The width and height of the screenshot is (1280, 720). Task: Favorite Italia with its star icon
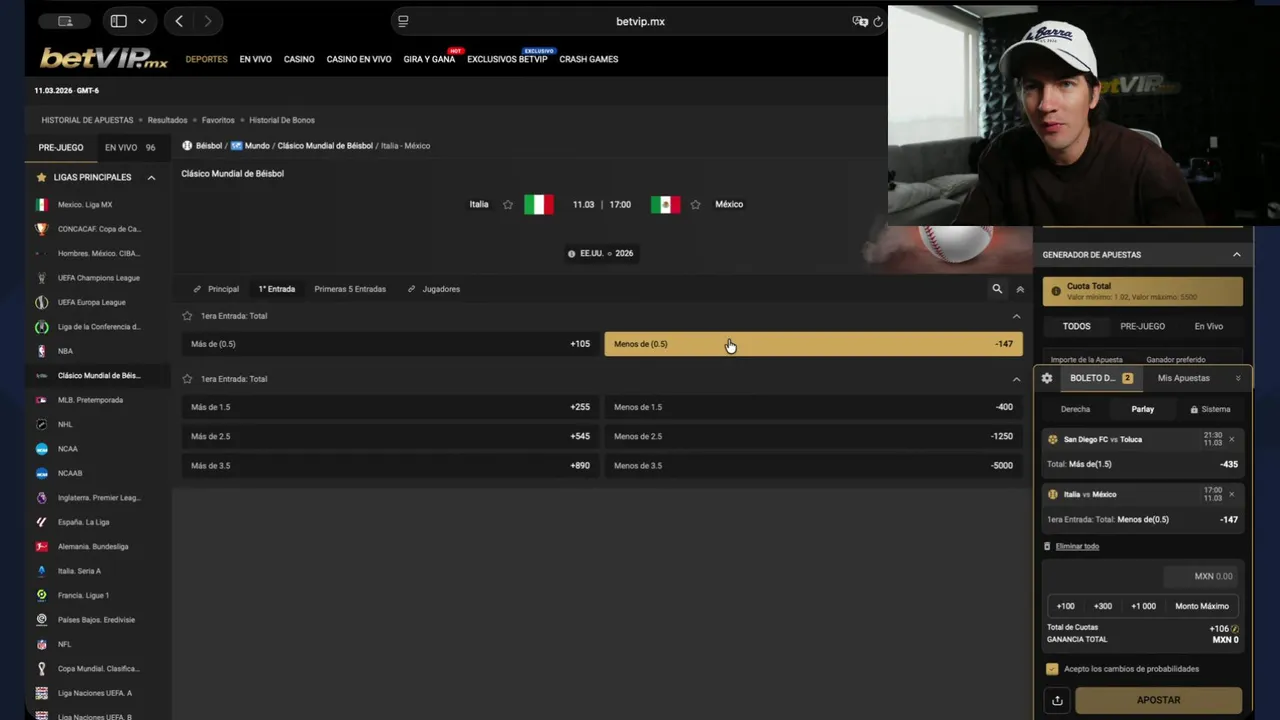click(508, 204)
